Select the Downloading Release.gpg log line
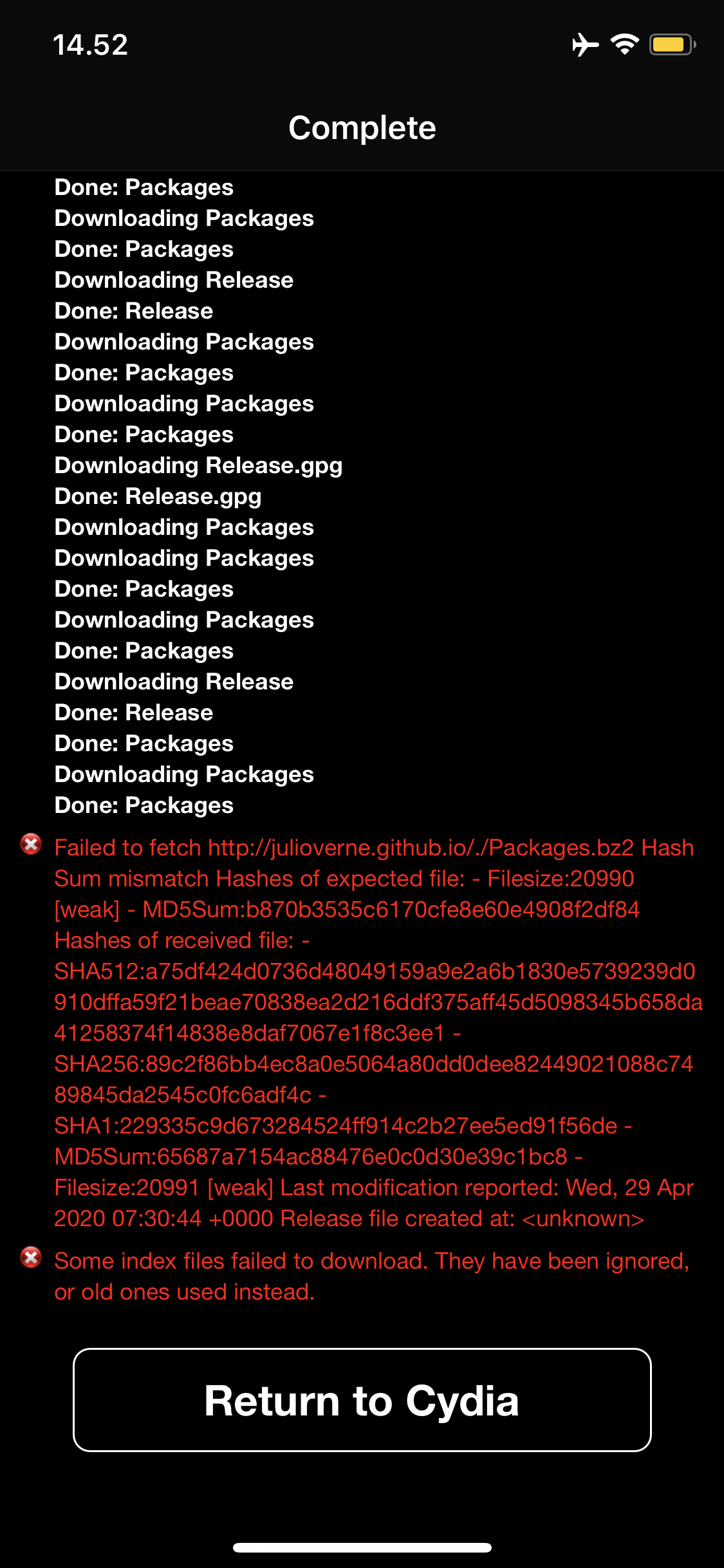724x1568 pixels. pyautogui.click(x=198, y=465)
